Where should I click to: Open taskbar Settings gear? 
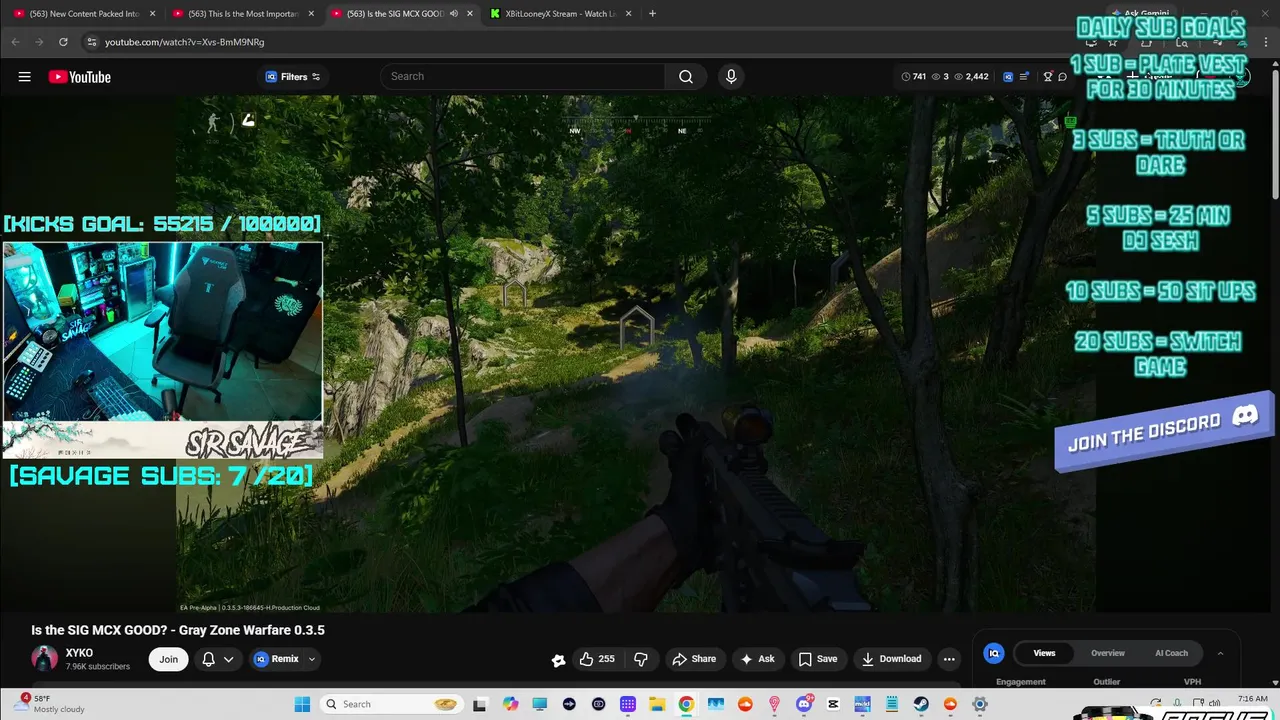980,704
